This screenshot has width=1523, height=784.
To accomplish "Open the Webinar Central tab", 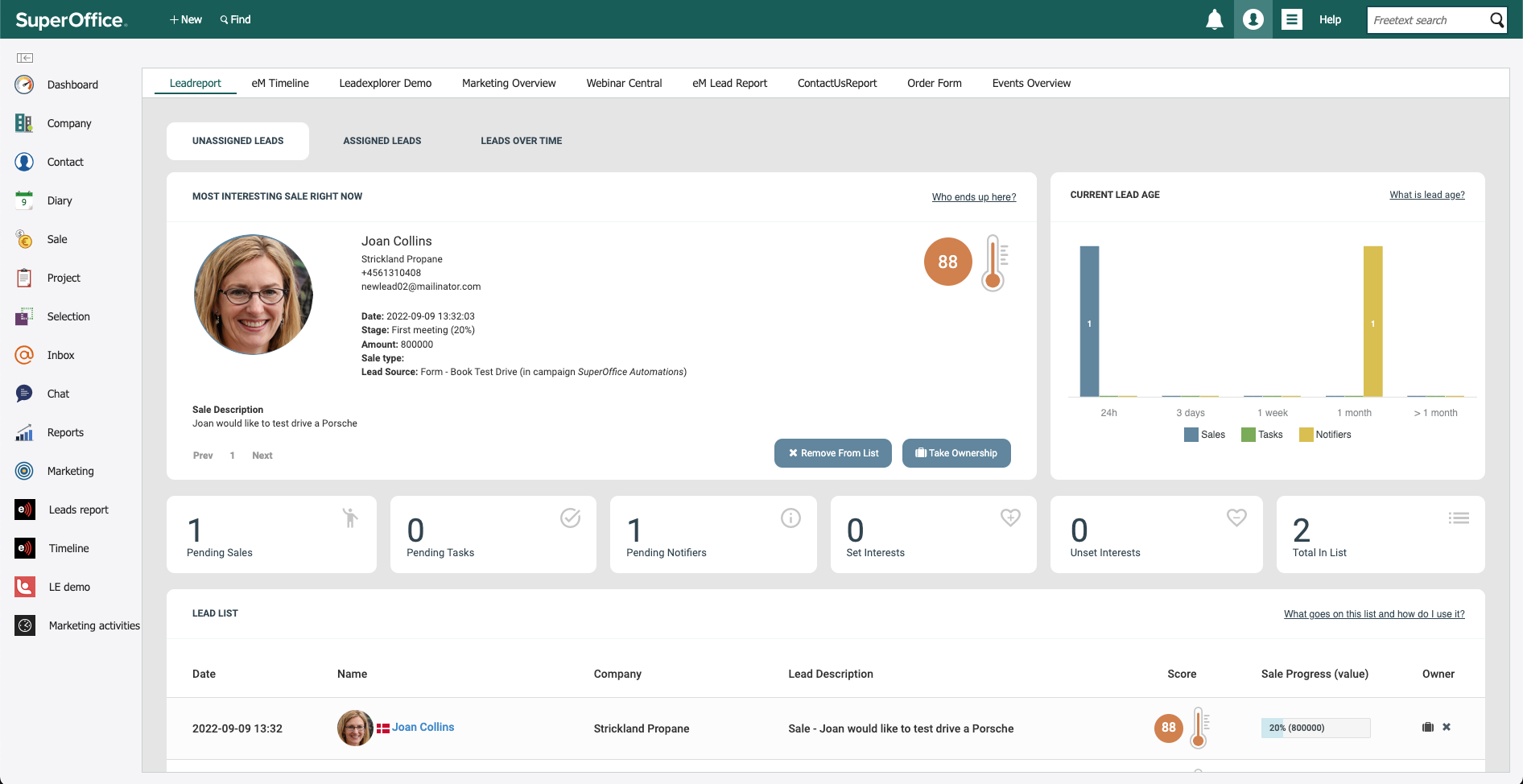I will (624, 83).
